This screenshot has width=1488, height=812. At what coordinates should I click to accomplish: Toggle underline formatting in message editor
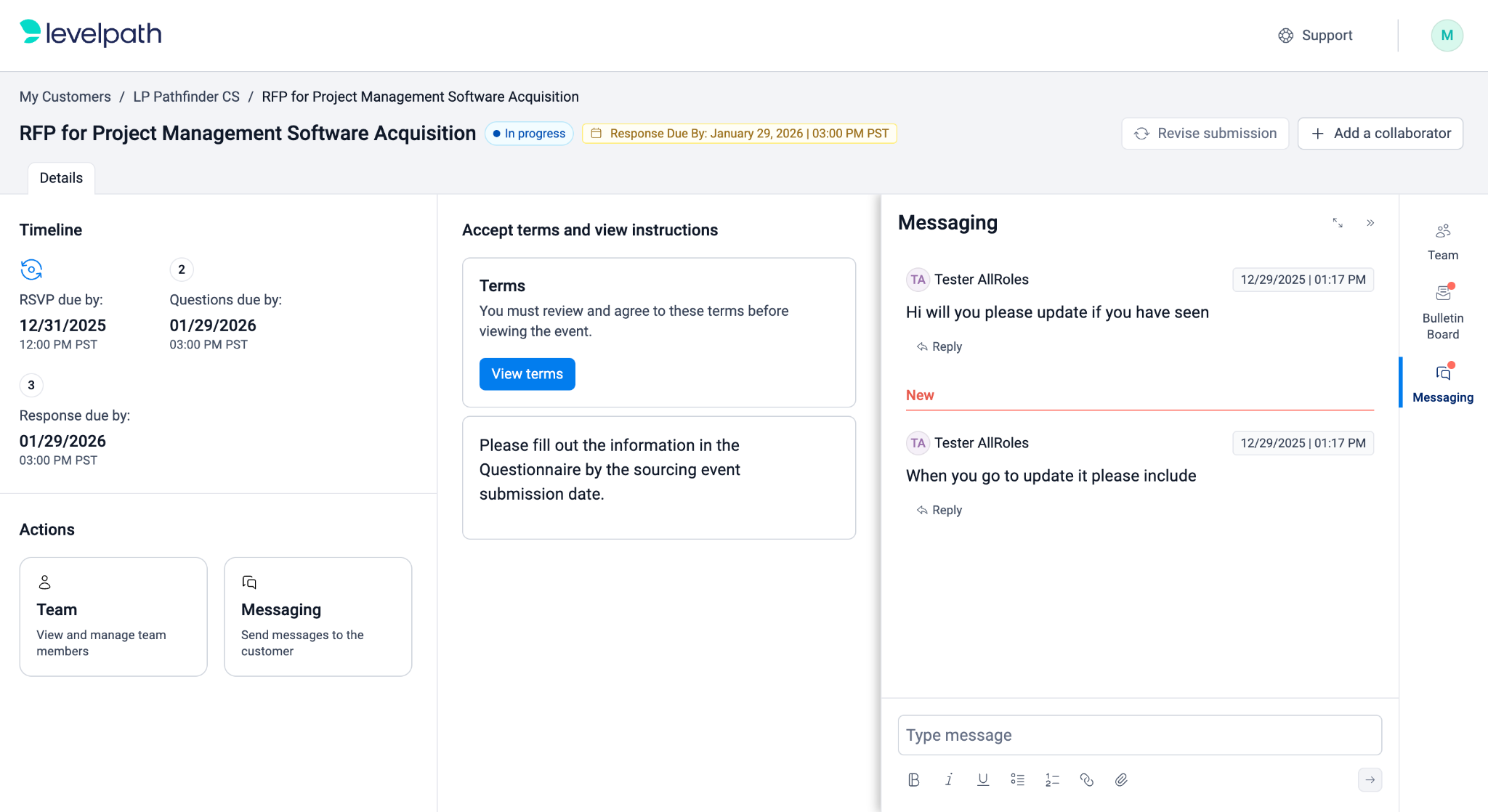coord(983,779)
